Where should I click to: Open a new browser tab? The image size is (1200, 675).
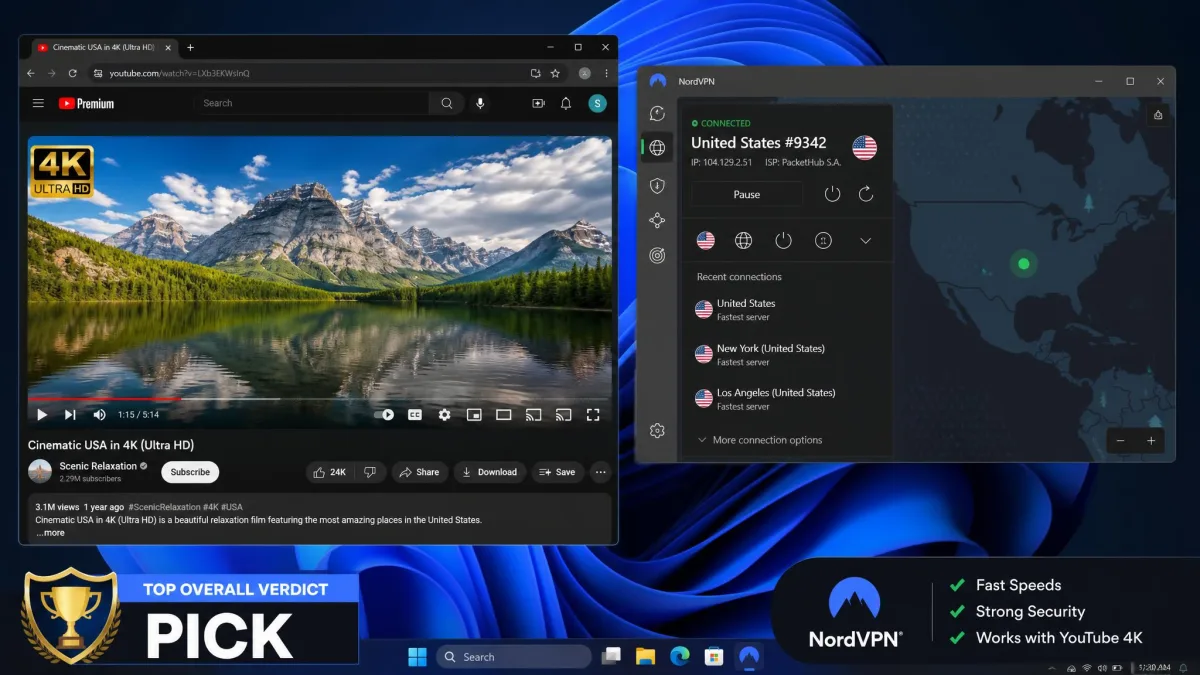point(190,47)
